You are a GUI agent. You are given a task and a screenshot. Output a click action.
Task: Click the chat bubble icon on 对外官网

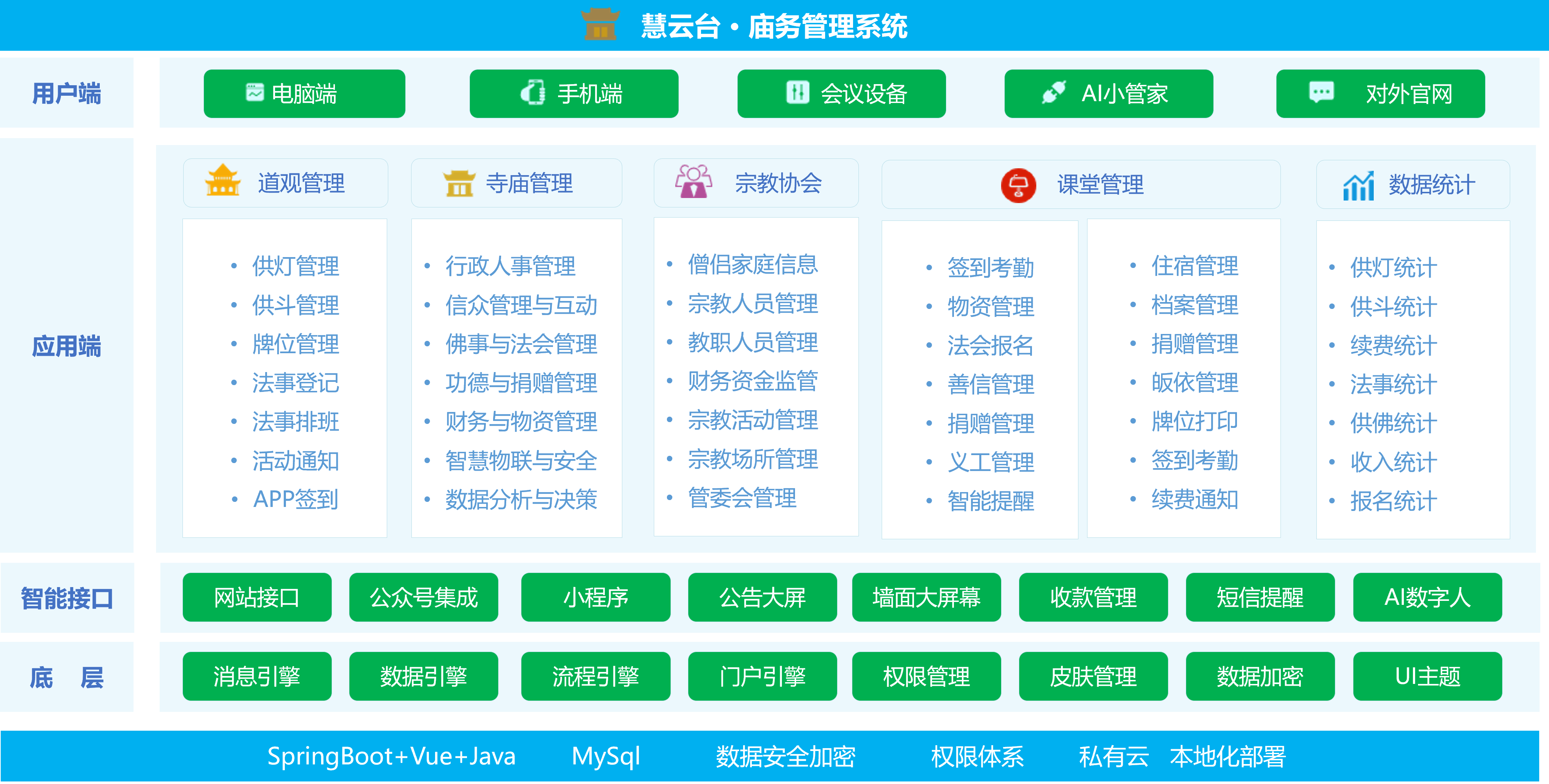tap(1321, 92)
